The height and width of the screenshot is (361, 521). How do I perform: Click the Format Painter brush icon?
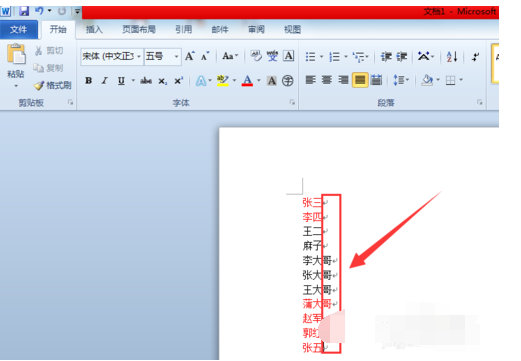pyautogui.click(x=39, y=86)
